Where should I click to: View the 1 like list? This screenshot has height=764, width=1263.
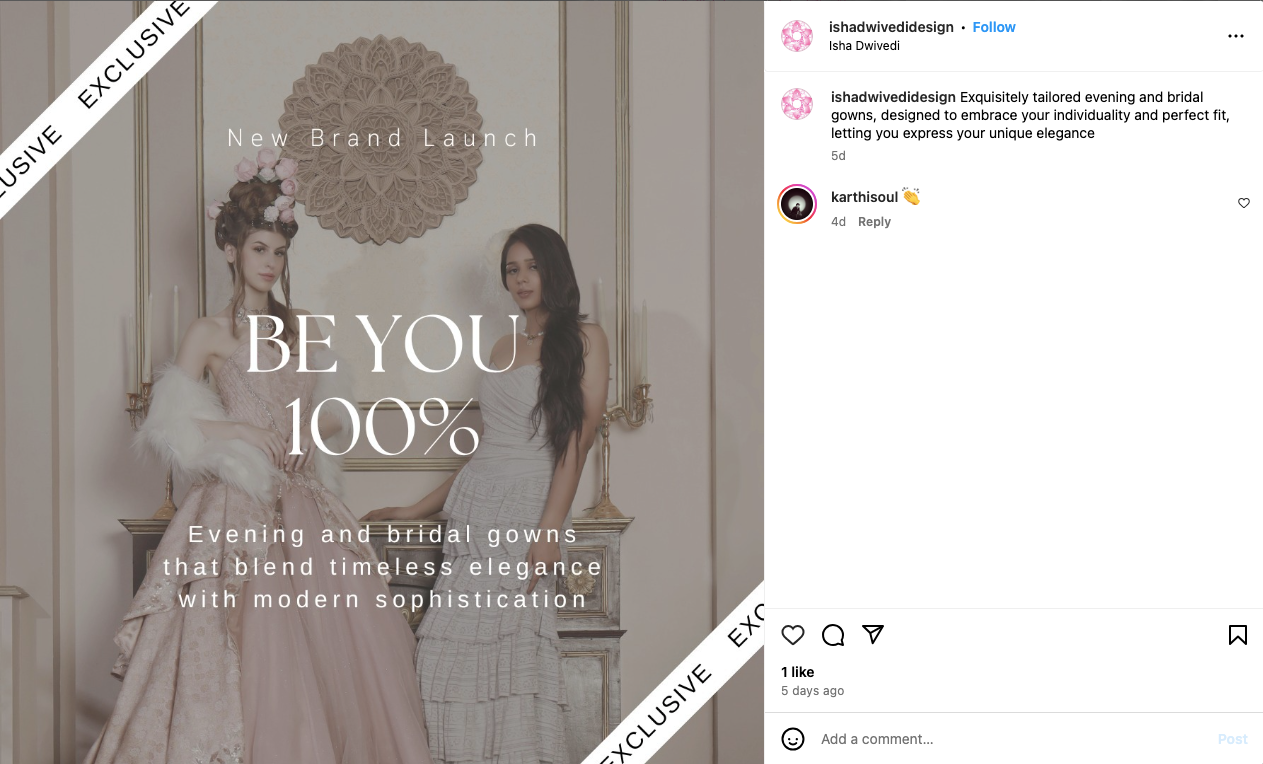tap(797, 672)
